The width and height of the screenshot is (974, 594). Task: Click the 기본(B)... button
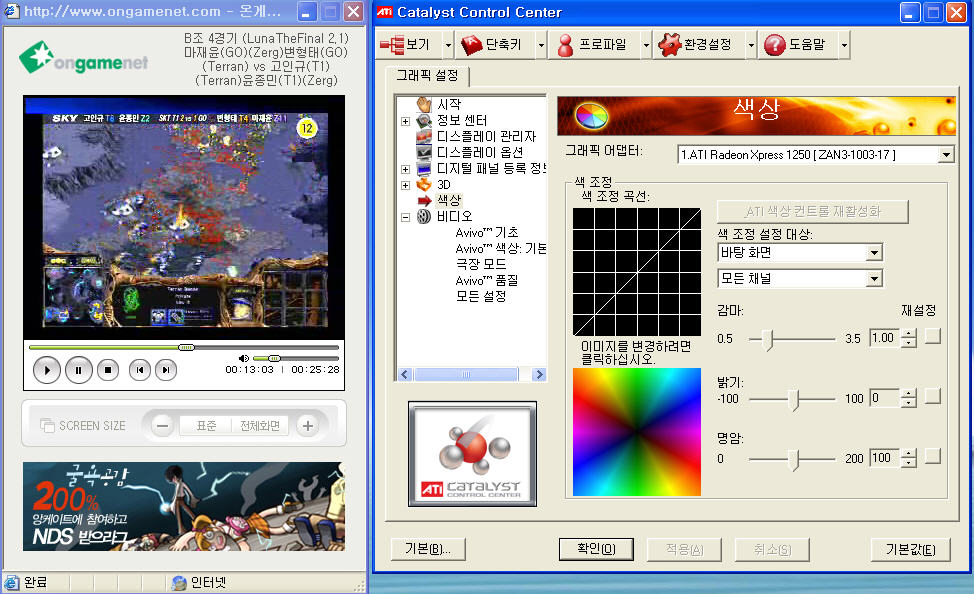pyautogui.click(x=428, y=549)
